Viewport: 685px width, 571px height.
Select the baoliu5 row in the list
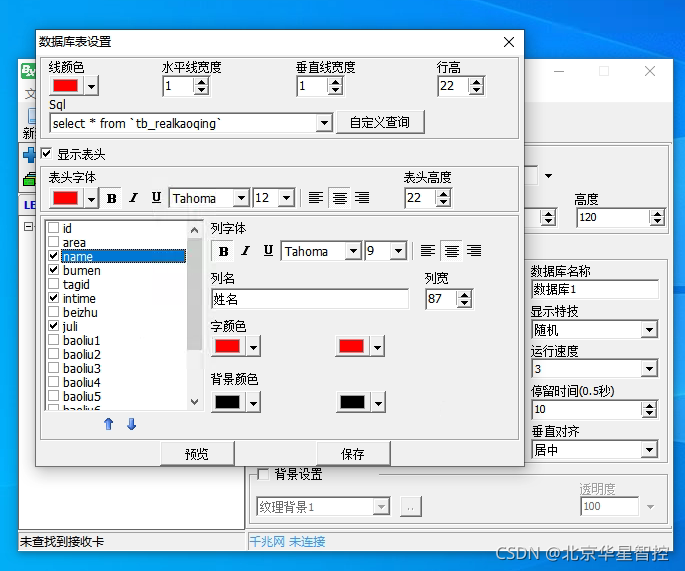(81, 396)
